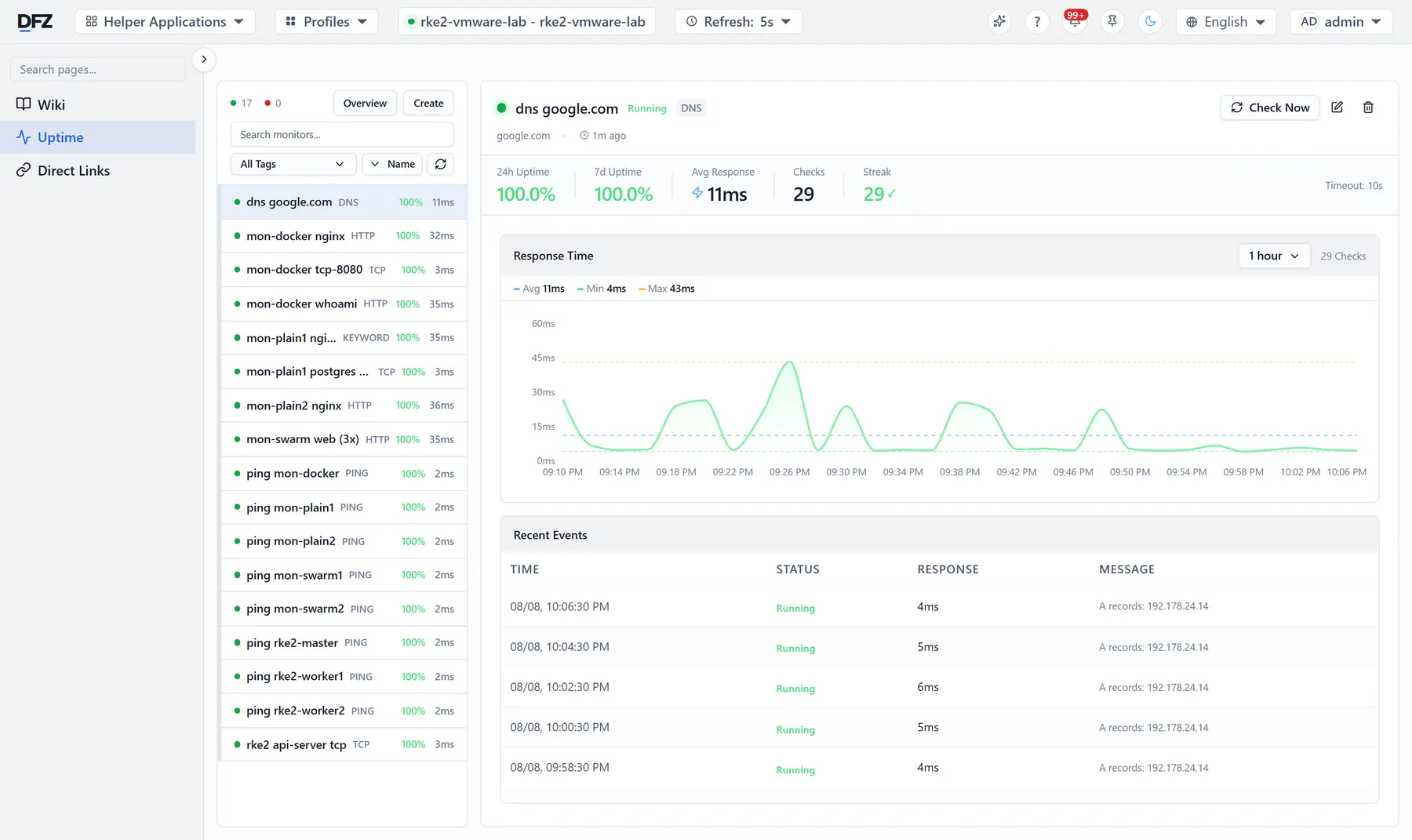Select rke2-vmware-lab cluster selector
This screenshot has width=1412, height=840.
click(x=526, y=22)
